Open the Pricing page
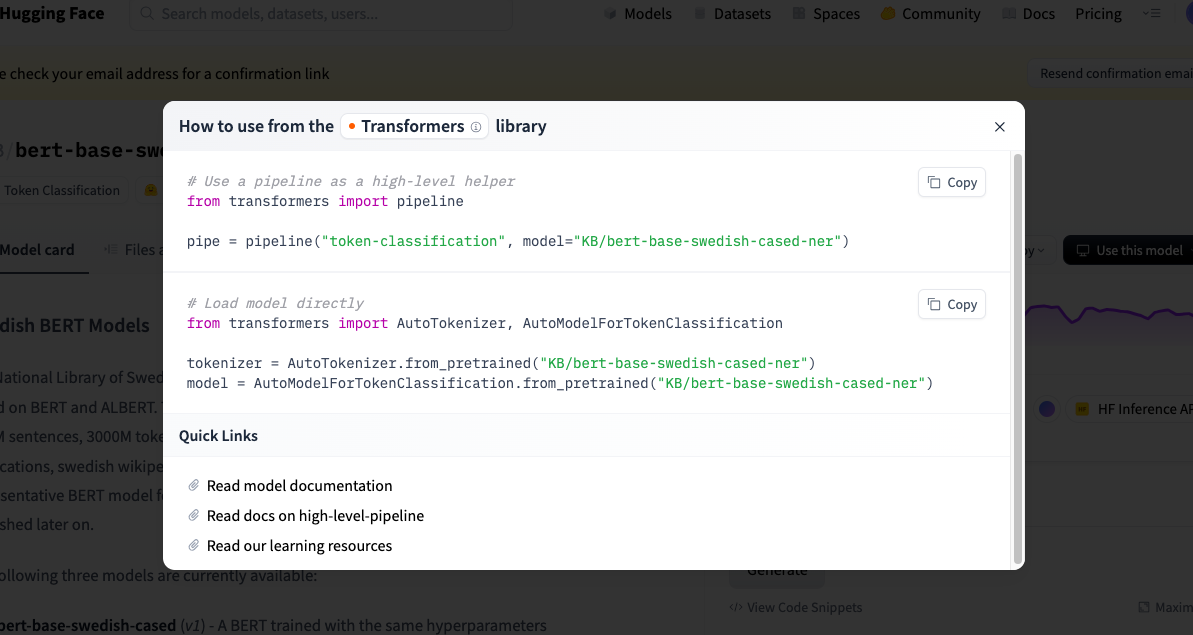This screenshot has width=1193, height=635. (x=1098, y=14)
